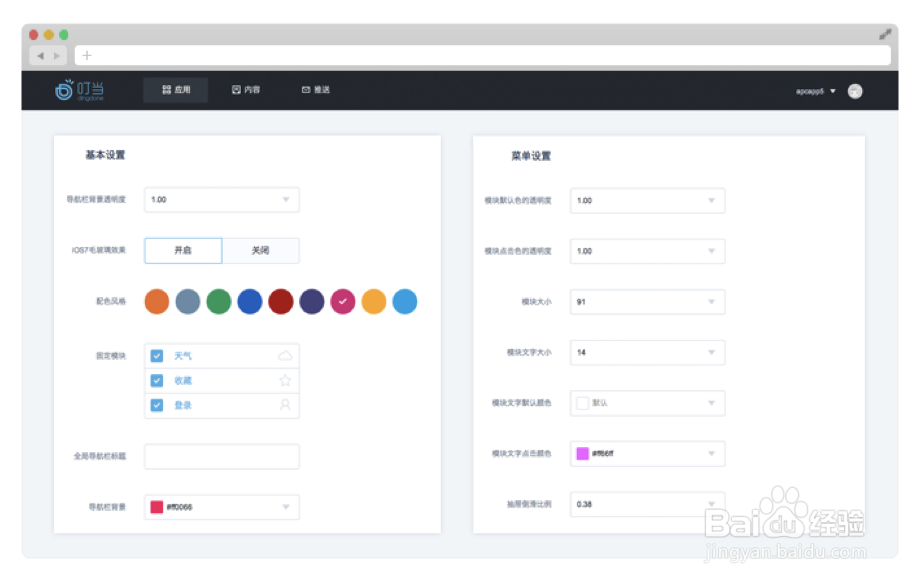Click the 推送 envelope icon in the top bar
The width and height of the screenshot is (919, 584).
(x=305, y=89)
